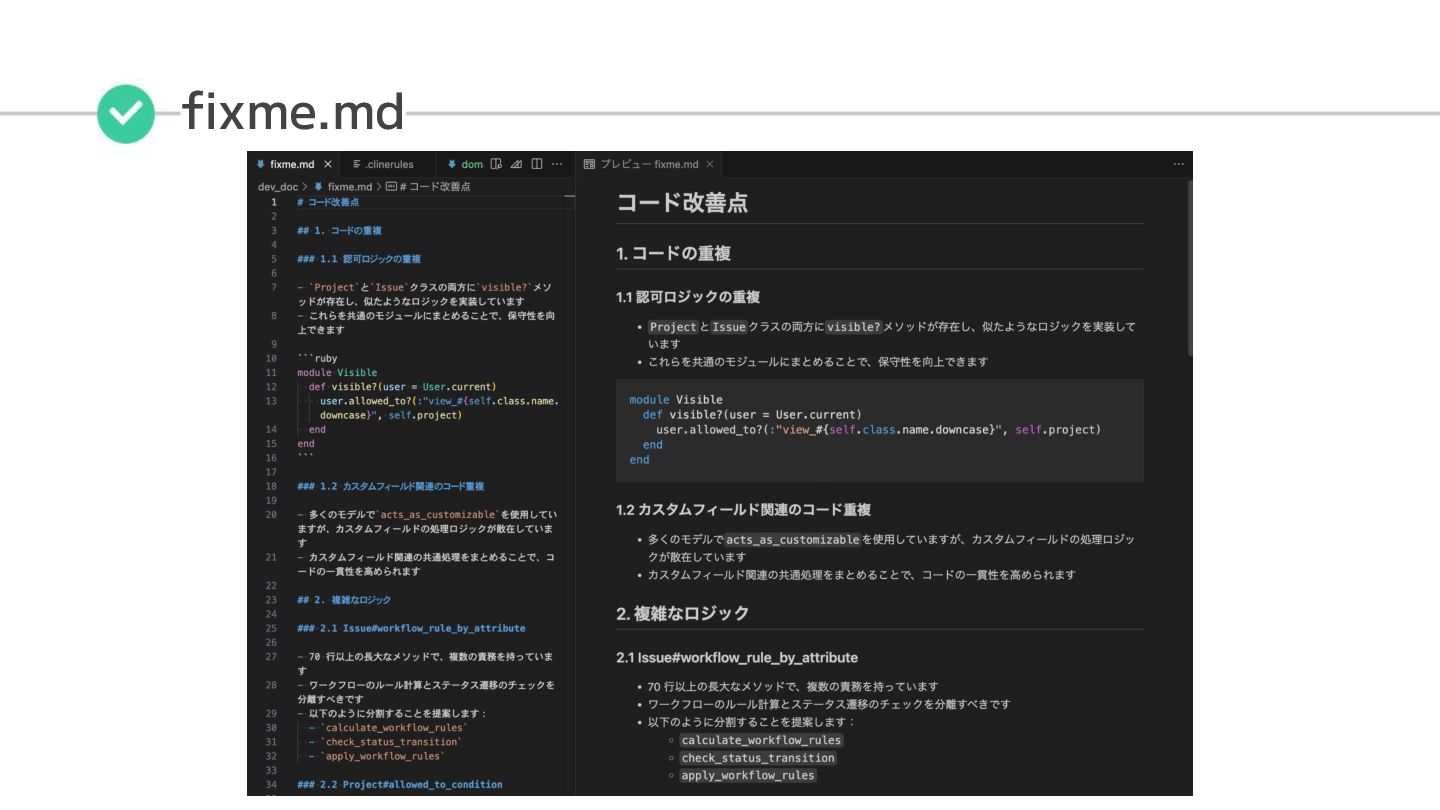This screenshot has height=810, width=1440.
Task: Click 'module Visible' in the source editor
Action: [337, 372]
